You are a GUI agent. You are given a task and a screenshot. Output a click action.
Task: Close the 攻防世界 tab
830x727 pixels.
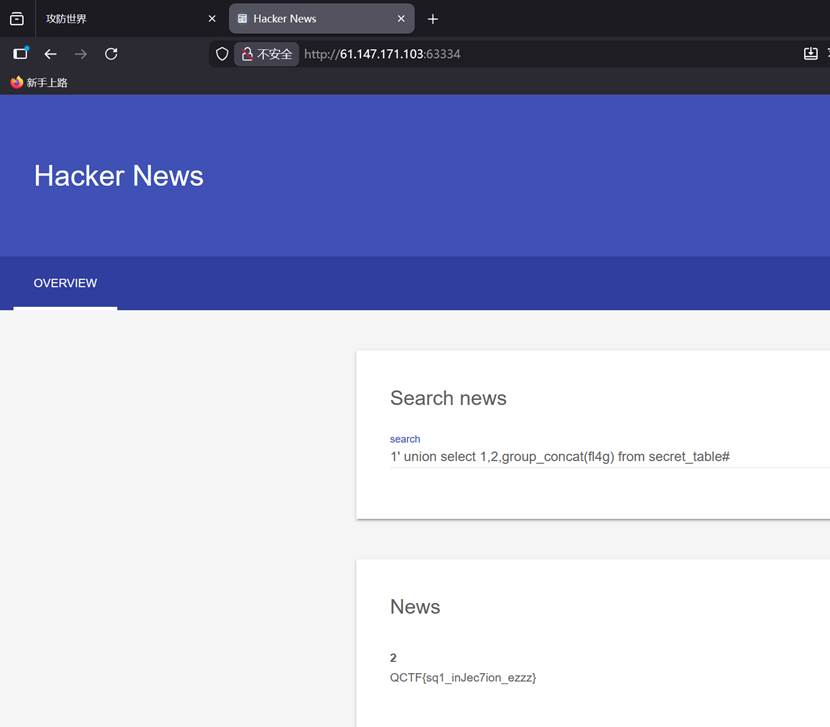[x=212, y=19]
